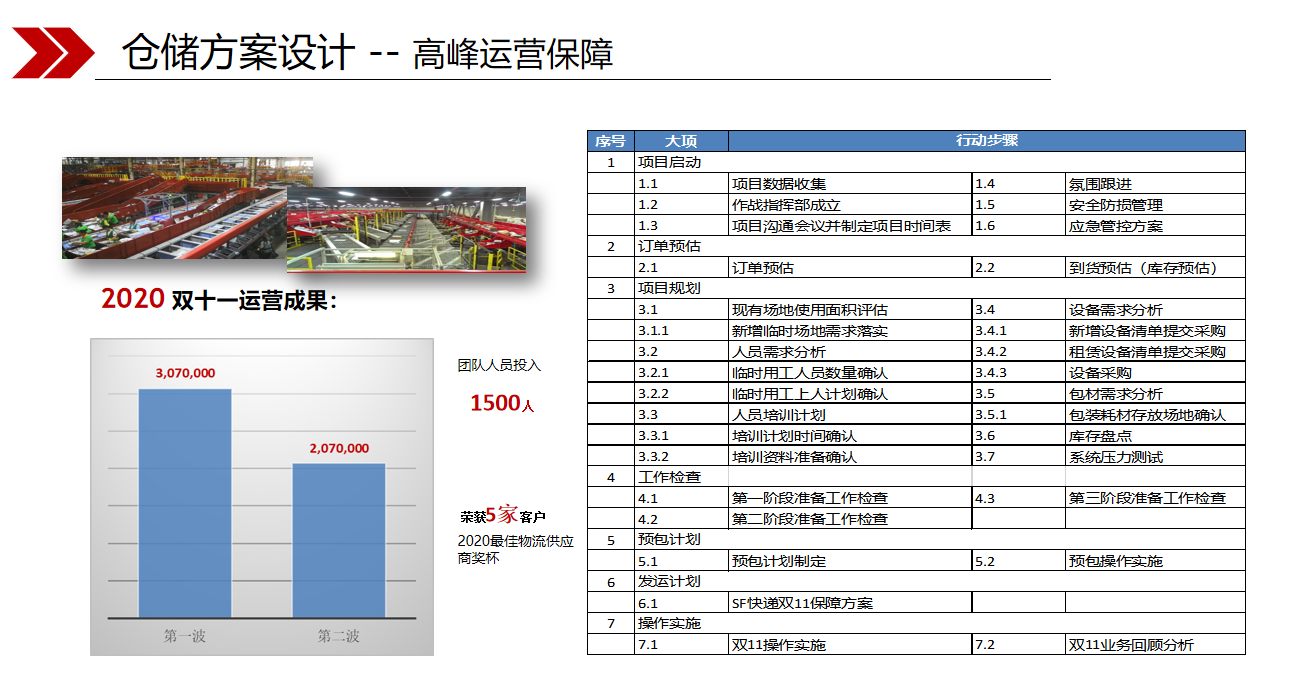Select the 2,070,000 data label
The height and width of the screenshot is (696, 1306).
(x=339, y=449)
